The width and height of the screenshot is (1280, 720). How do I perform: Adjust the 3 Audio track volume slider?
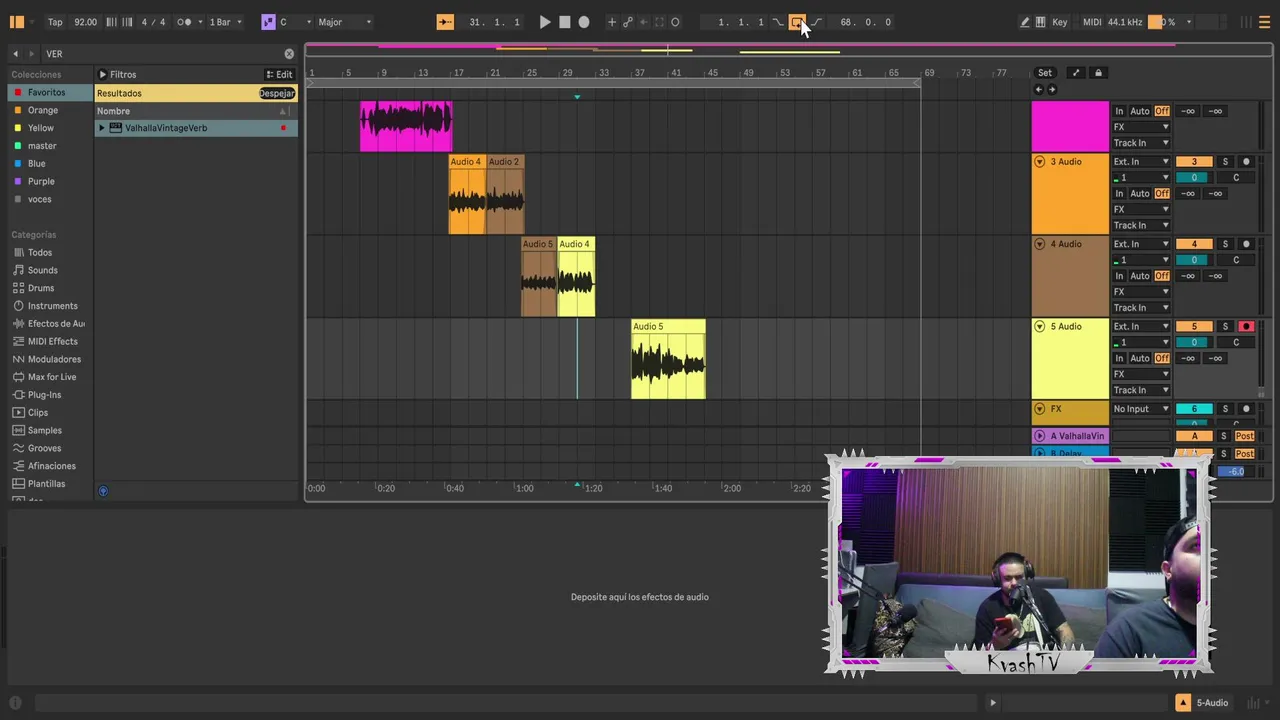[1194, 178]
